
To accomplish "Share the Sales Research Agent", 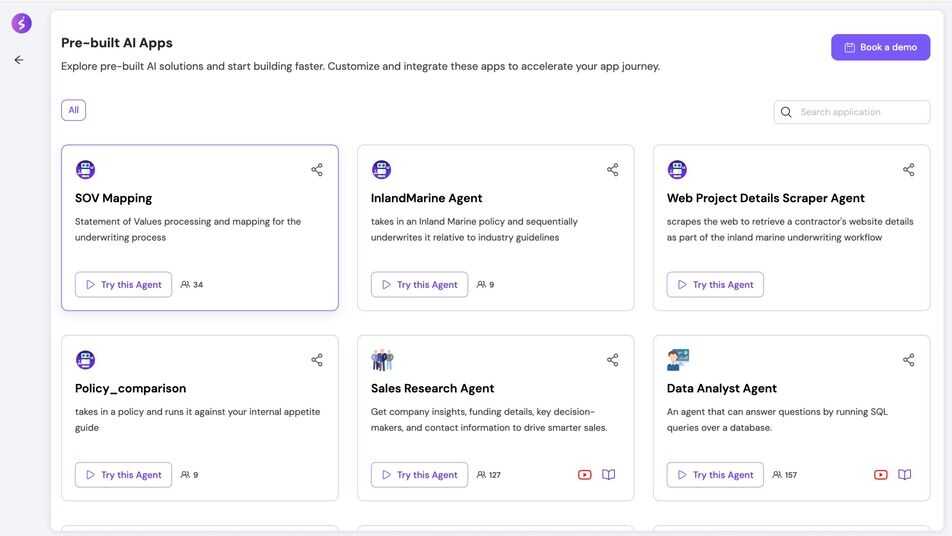I will (613, 360).
